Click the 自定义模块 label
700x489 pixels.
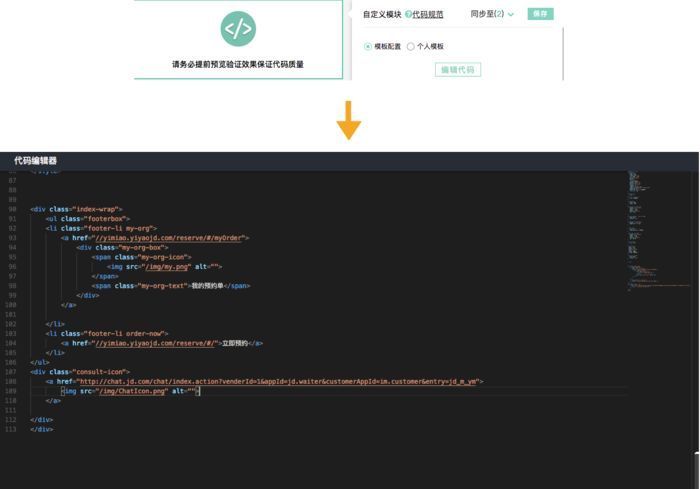[x=382, y=15]
